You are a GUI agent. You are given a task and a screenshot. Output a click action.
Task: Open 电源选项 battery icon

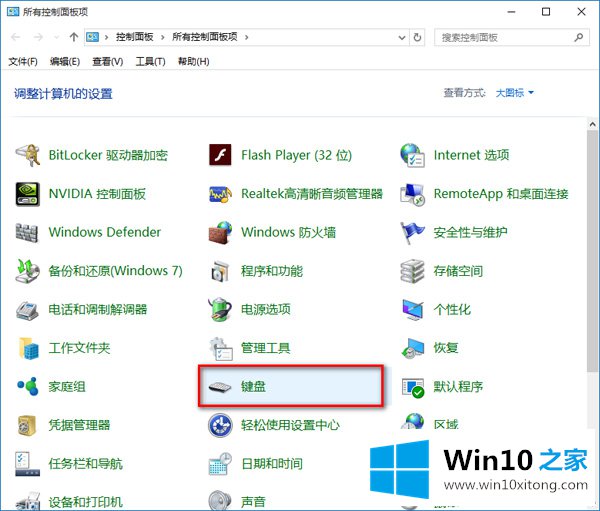[x=220, y=309]
